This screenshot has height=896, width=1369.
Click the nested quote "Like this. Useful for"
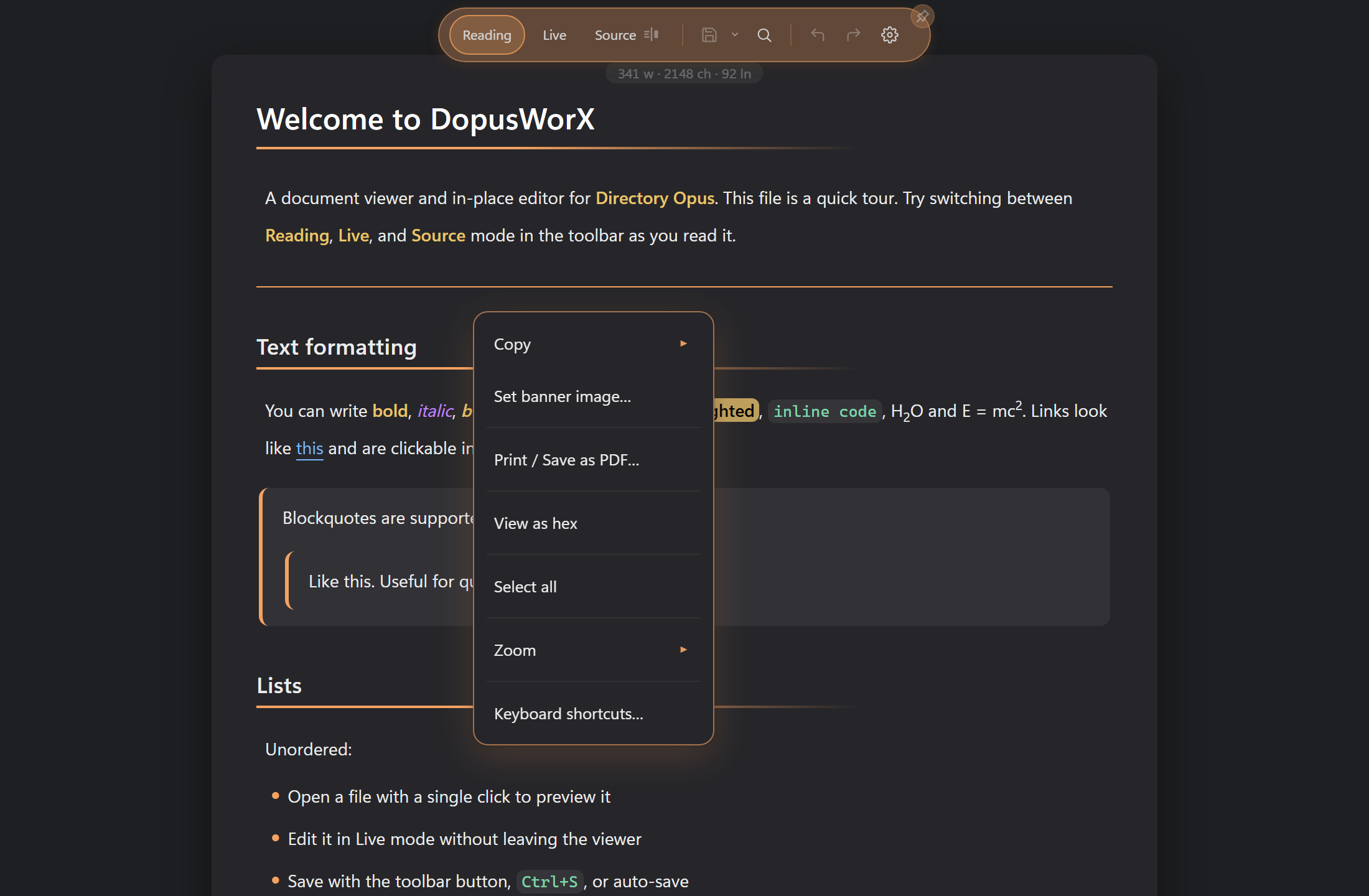click(391, 581)
